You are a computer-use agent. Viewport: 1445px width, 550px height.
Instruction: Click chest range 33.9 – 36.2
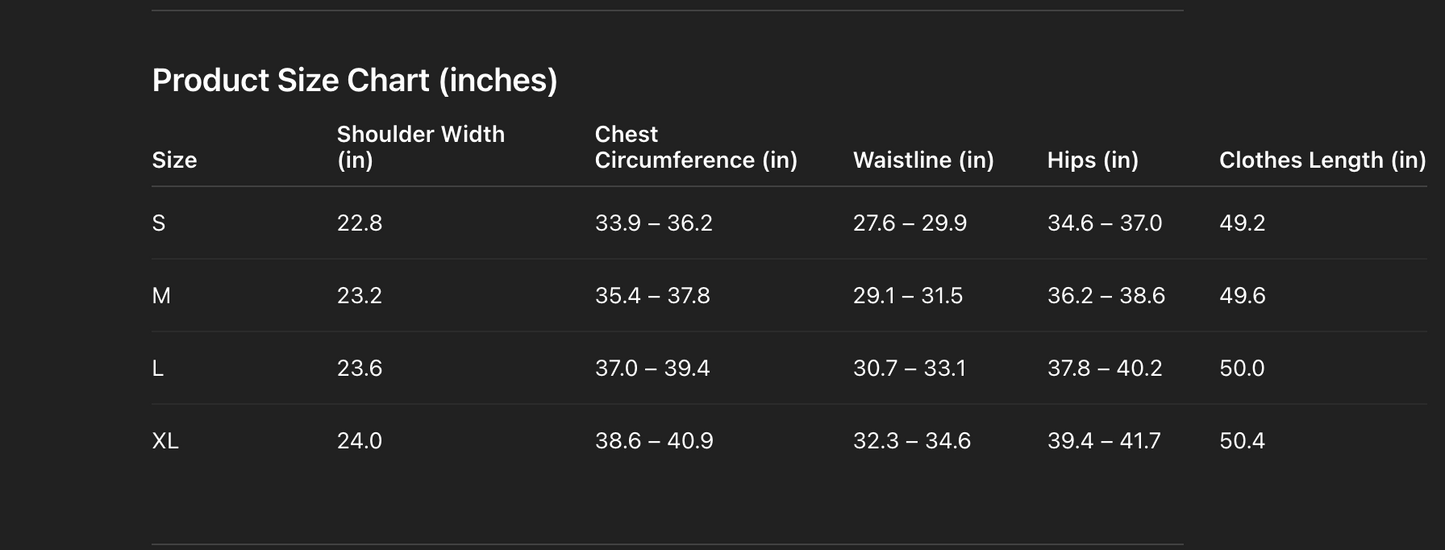pos(653,223)
